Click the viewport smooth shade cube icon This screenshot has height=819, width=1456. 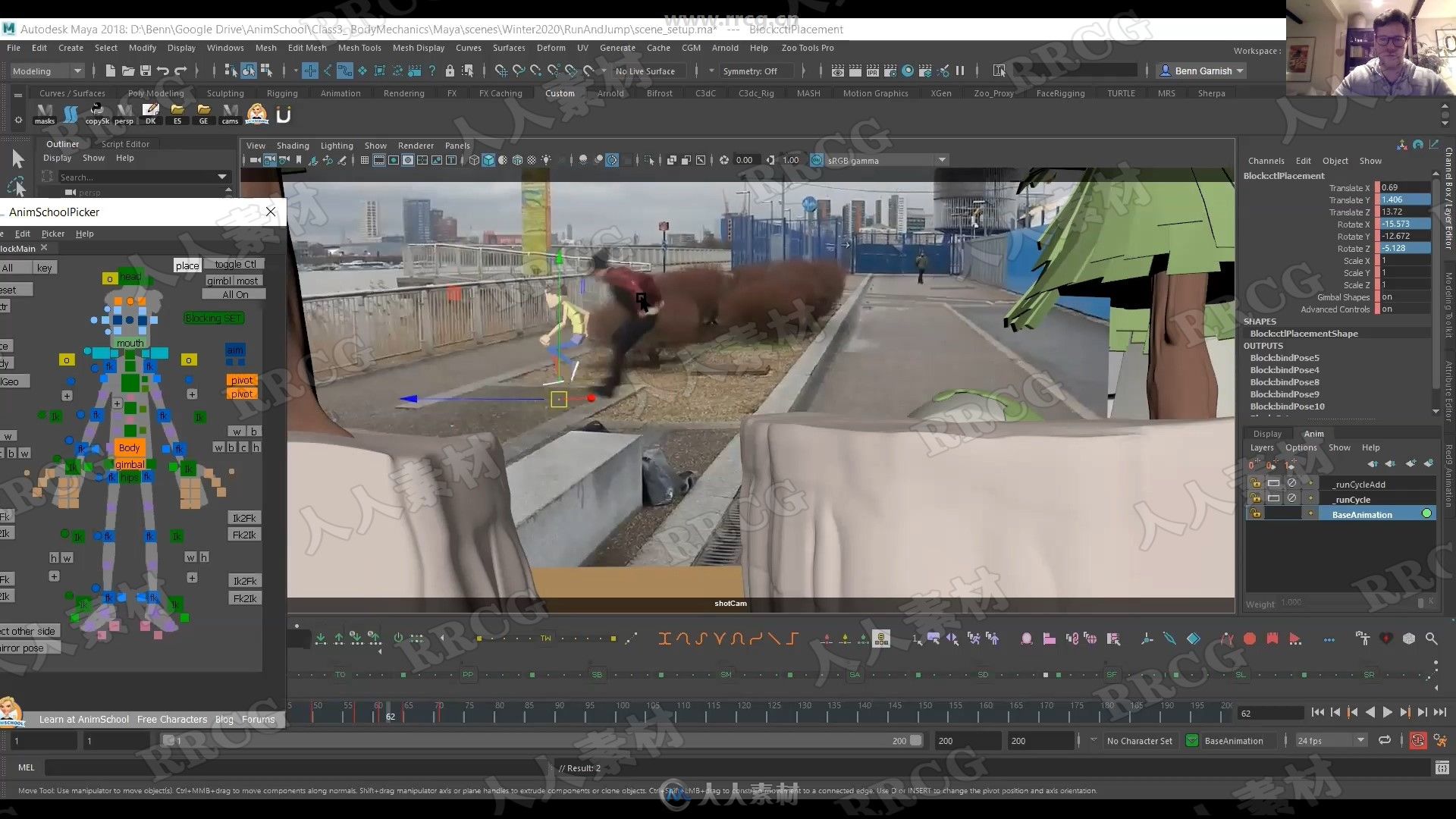click(x=489, y=160)
